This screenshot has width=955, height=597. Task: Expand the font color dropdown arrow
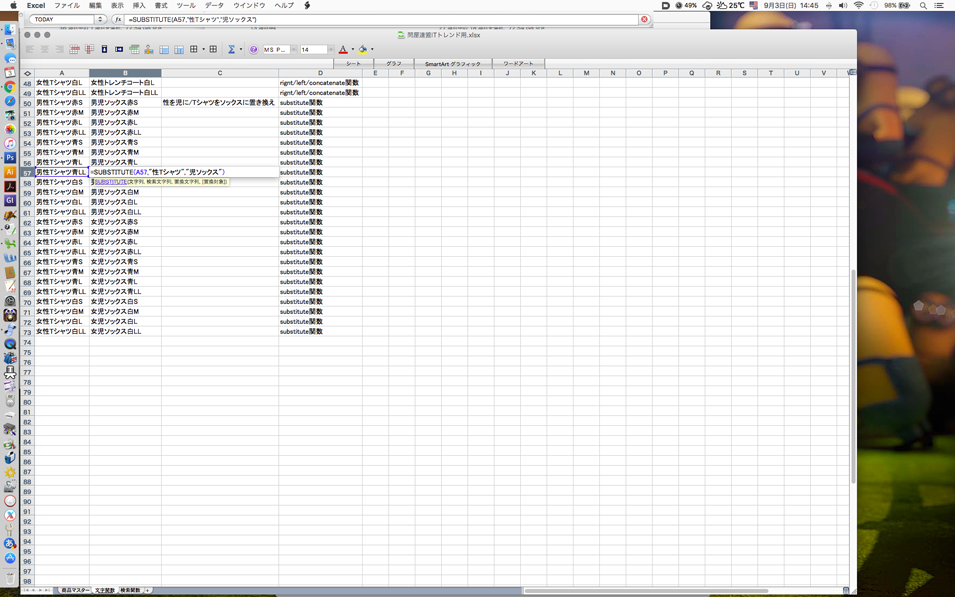click(353, 49)
